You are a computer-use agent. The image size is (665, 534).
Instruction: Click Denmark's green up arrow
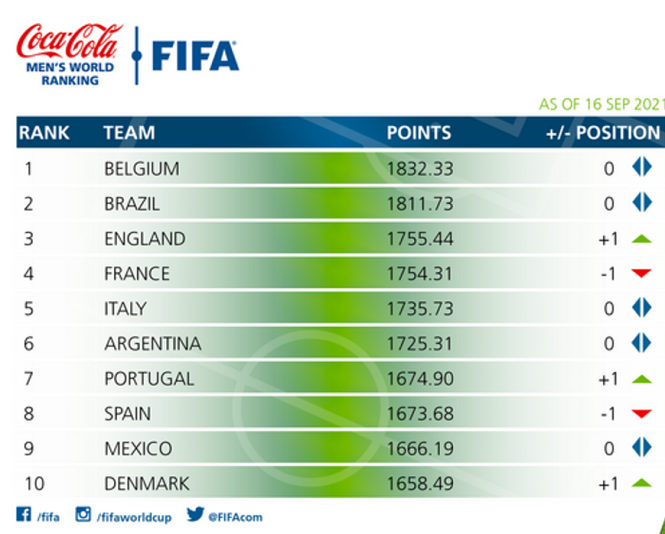coord(641,483)
